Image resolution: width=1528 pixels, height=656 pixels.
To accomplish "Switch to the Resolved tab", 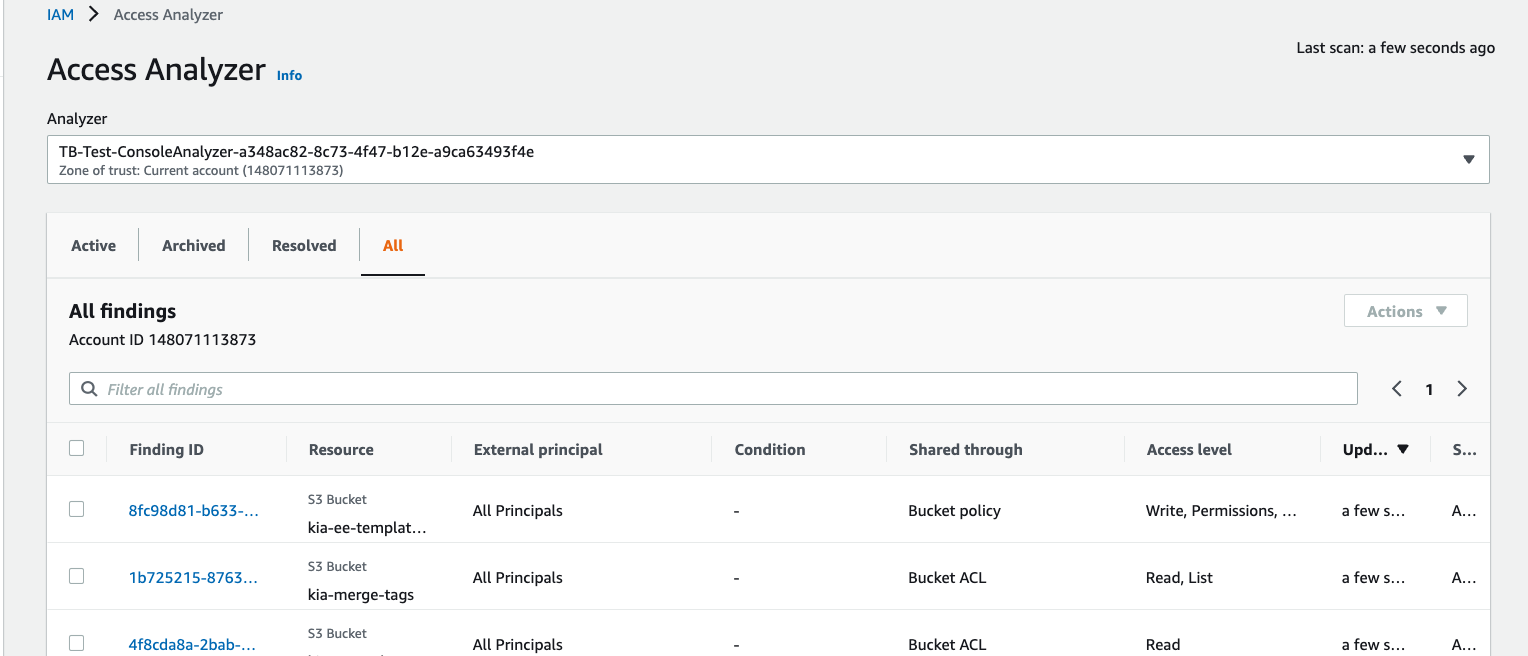I will coord(303,245).
